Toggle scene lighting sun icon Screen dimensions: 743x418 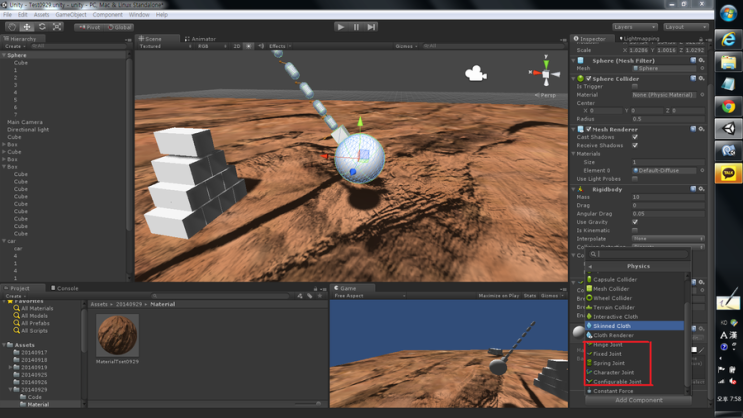[x=249, y=46]
